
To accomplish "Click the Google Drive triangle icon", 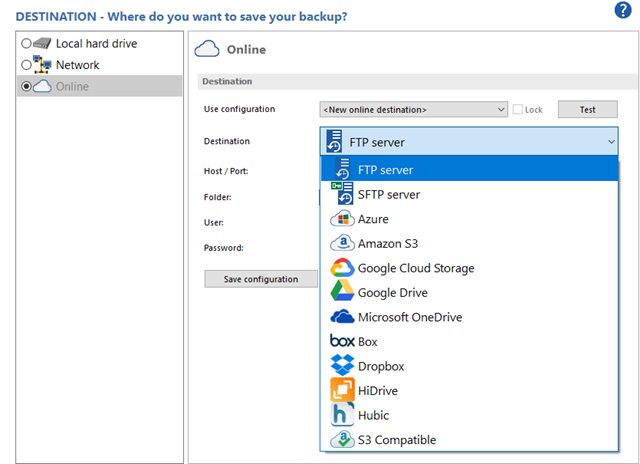I will pos(342,292).
